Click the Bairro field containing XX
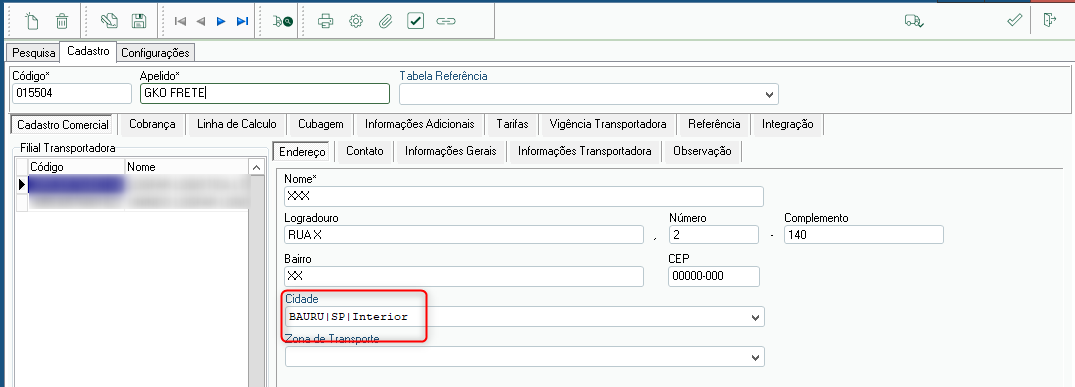The height and width of the screenshot is (387, 1075). coord(464,277)
